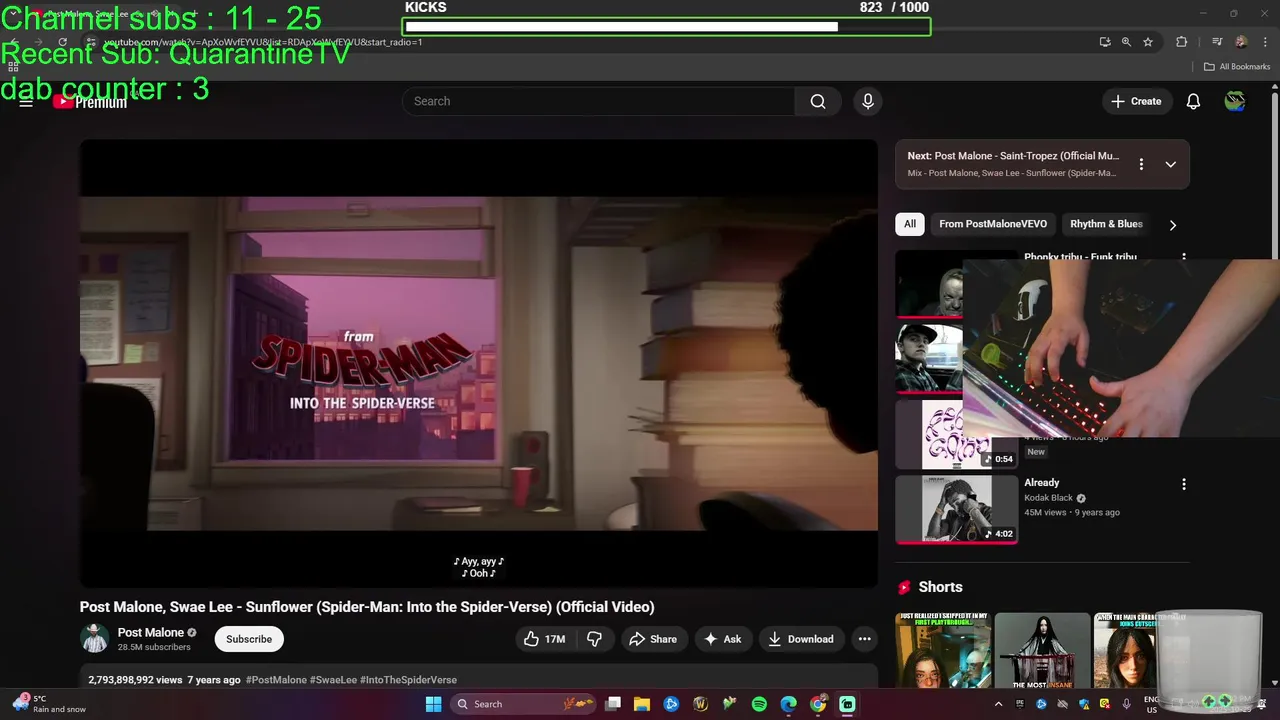Viewport: 1280px width, 720px height.
Task: Click the Shorts section heading
Action: [x=940, y=587]
